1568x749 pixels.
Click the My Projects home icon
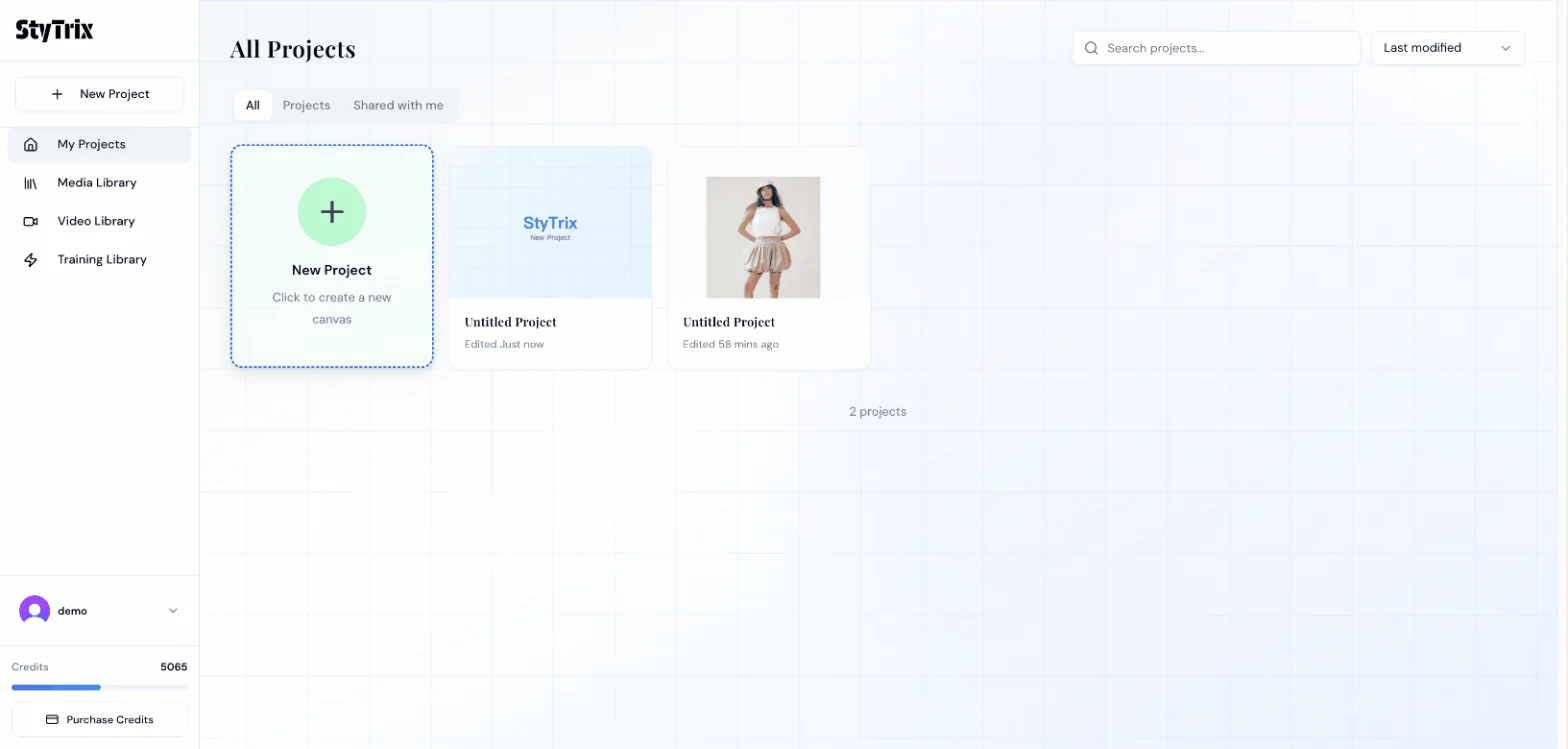tap(31, 144)
